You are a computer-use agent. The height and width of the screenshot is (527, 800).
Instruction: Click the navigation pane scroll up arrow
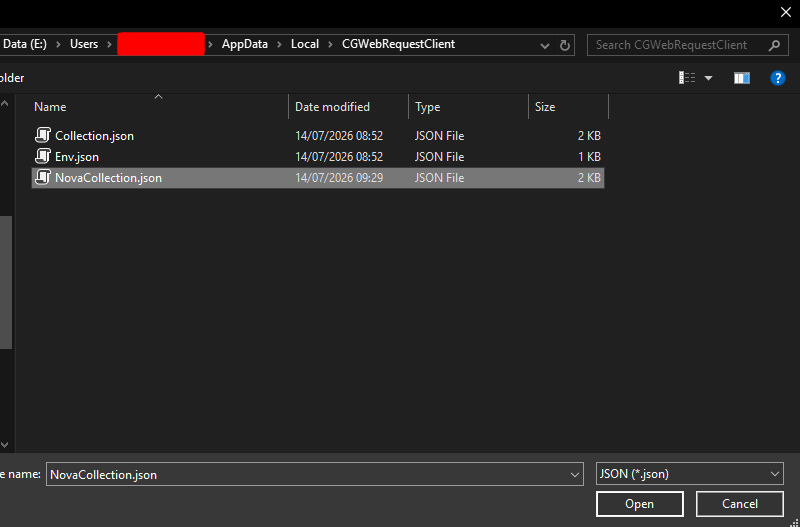5,104
